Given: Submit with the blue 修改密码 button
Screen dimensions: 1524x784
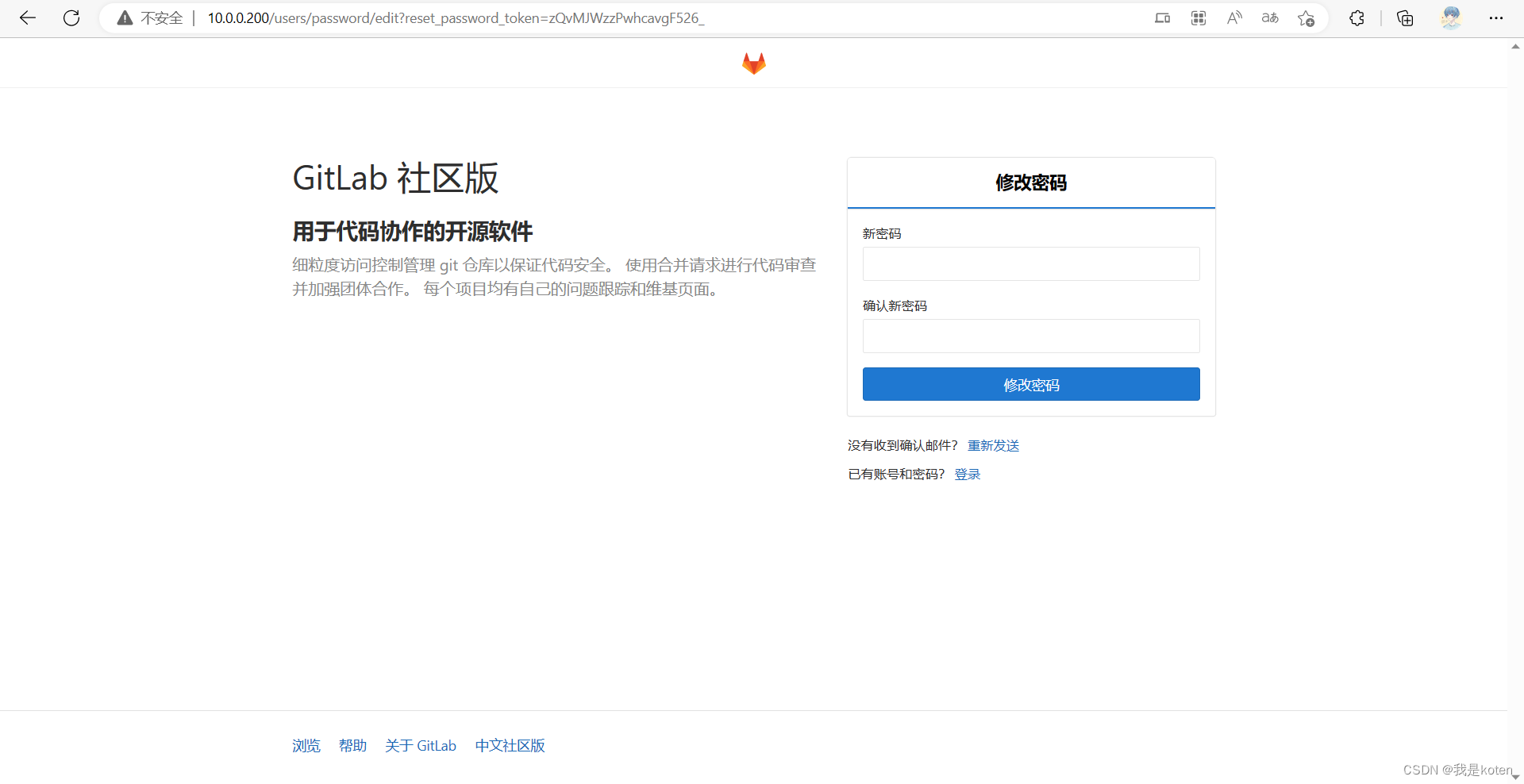Looking at the screenshot, I should pos(1031,384).
